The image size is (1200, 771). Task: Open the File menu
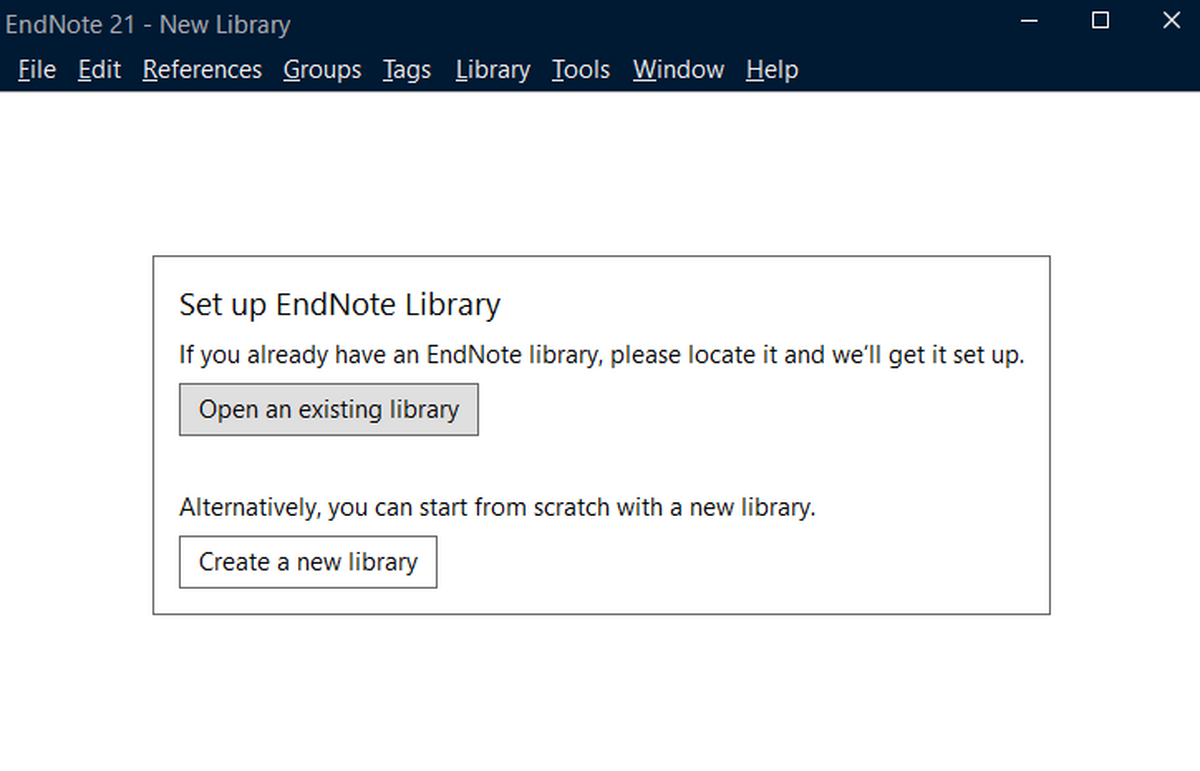click(x=36, y=69)
